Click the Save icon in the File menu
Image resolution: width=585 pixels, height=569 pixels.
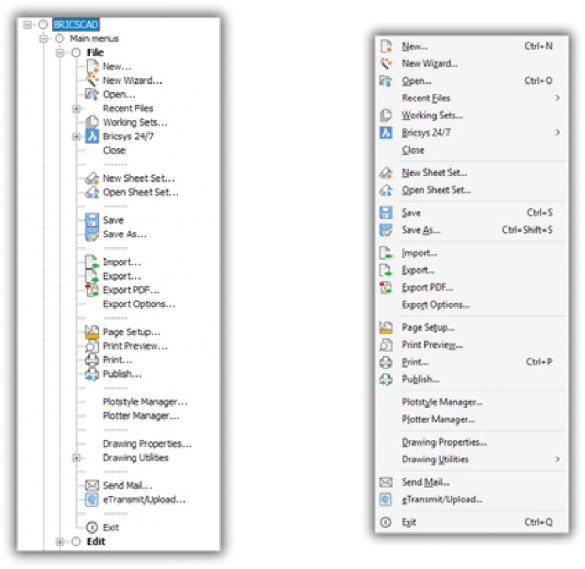(386, 213)
